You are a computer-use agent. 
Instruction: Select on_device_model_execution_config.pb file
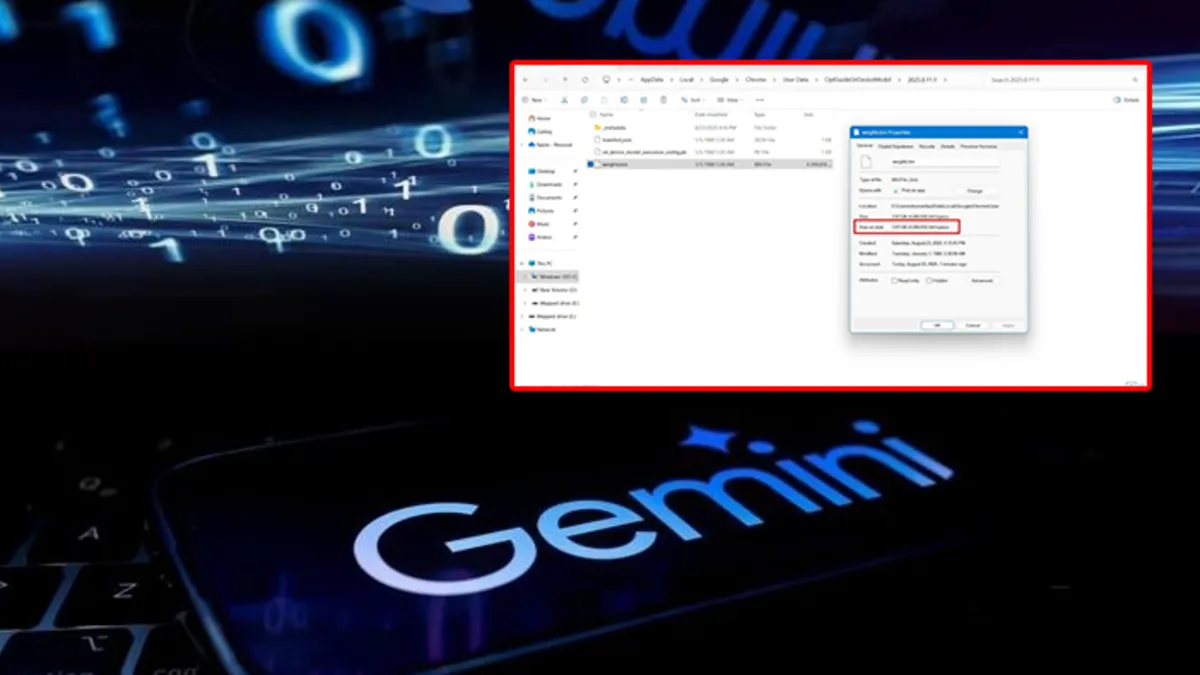click(641, 152)
